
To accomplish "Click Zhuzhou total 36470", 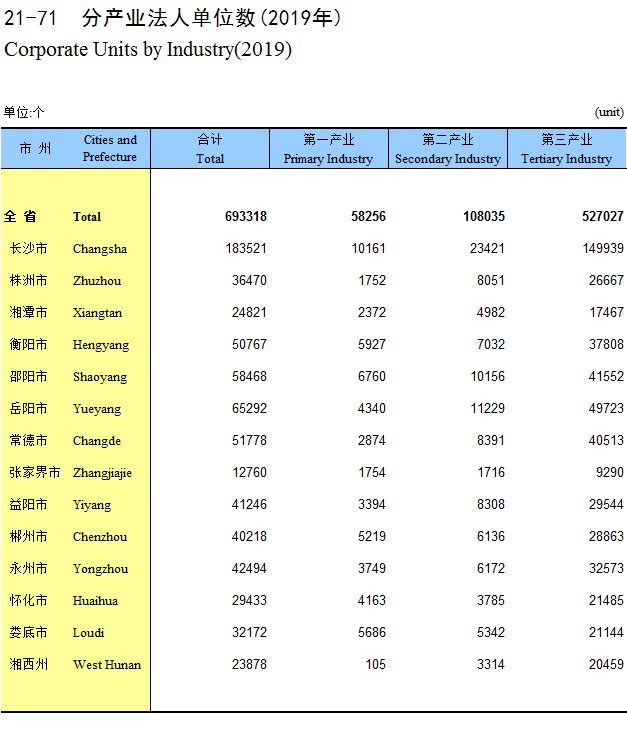I will 249,280.
